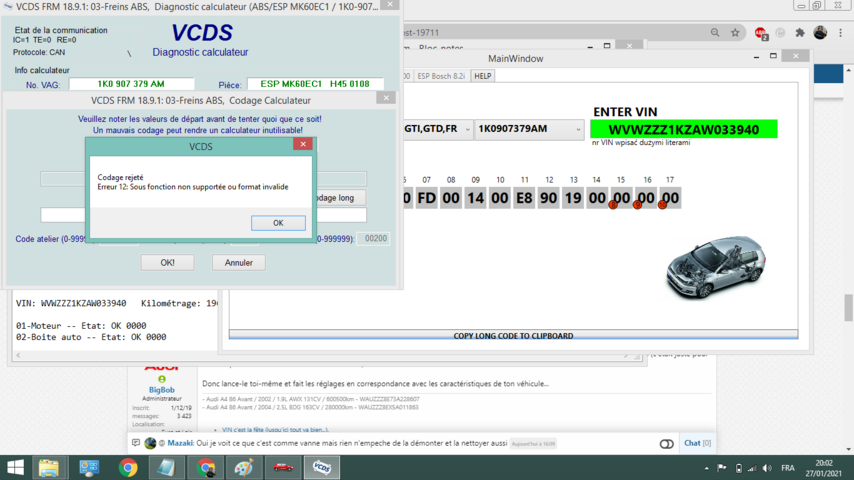Click the Mazaki username in the chat bar

(x=180, y=443)
